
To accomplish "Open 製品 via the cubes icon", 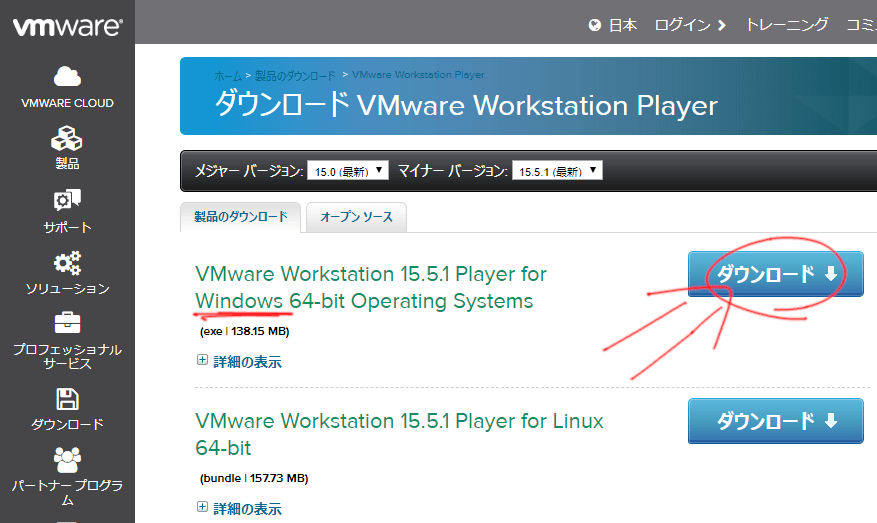I will [67, 138].
